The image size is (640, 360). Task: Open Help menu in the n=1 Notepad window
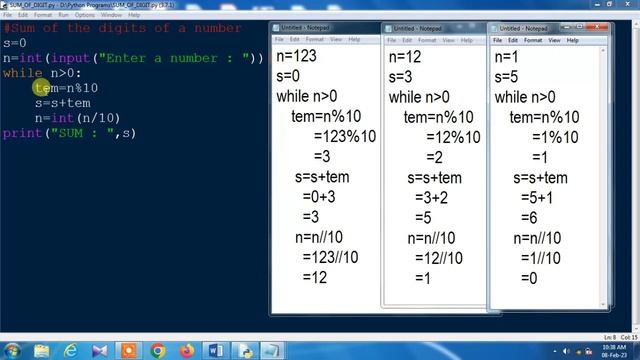573,40
